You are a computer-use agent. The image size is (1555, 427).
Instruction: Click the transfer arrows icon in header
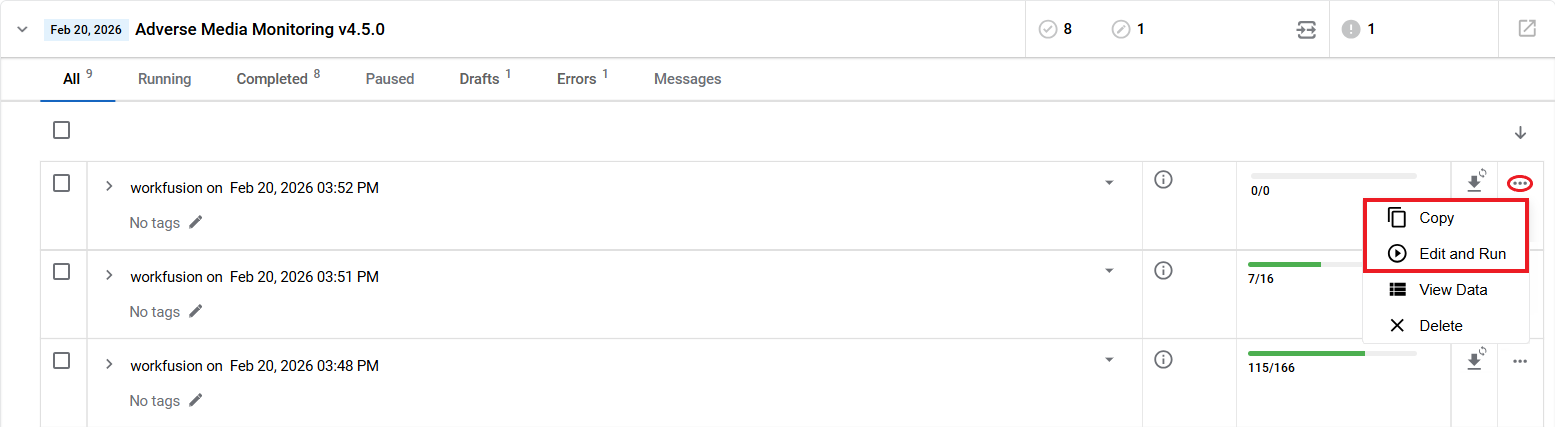coord(1306,29)
